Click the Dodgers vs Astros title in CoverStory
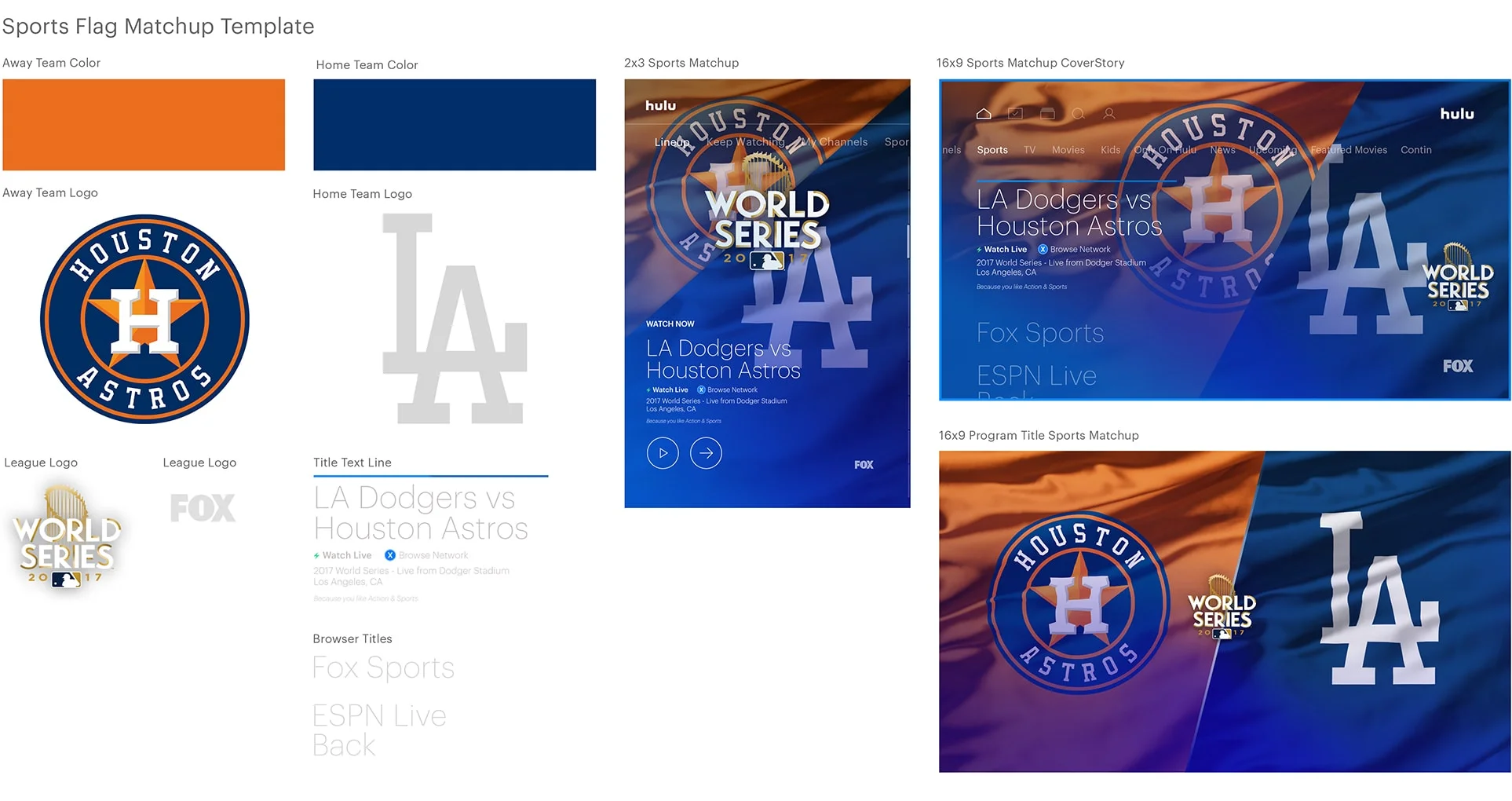The height and width of the screenshot is (801, 1512). pos(1069,212)
